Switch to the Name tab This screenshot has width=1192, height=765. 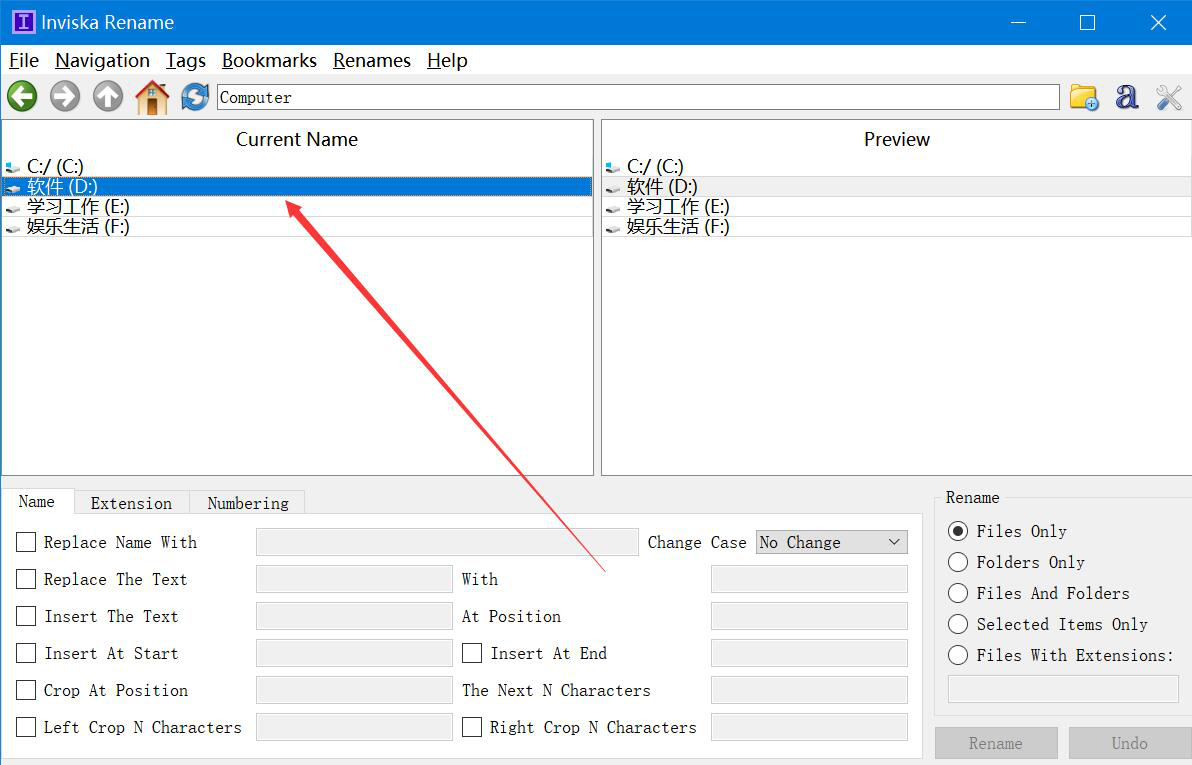pyautogui.click(x=36, y=502)
